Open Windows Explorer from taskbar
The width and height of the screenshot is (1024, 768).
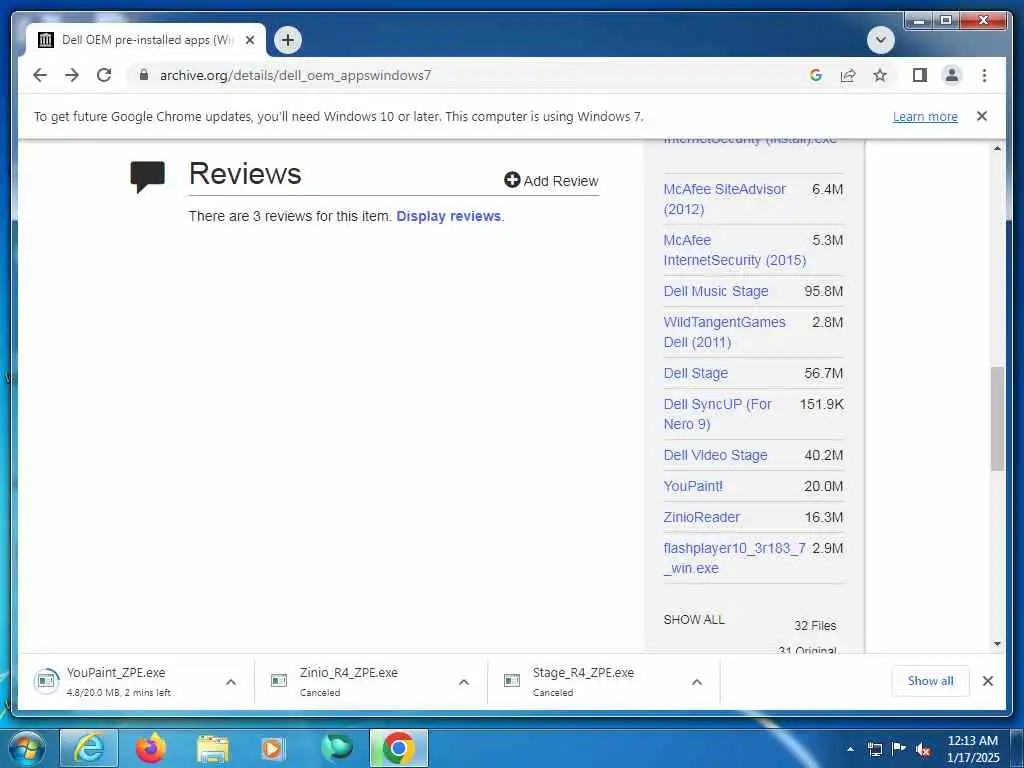click(x=213, y=748)
